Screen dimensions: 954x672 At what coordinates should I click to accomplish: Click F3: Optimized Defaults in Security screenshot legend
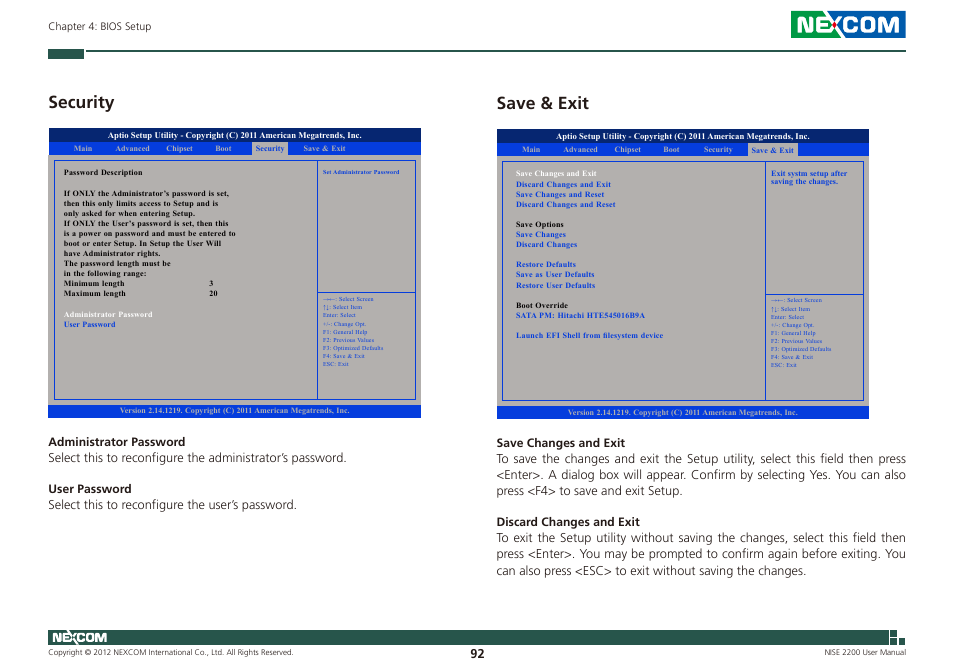(353, 348)
